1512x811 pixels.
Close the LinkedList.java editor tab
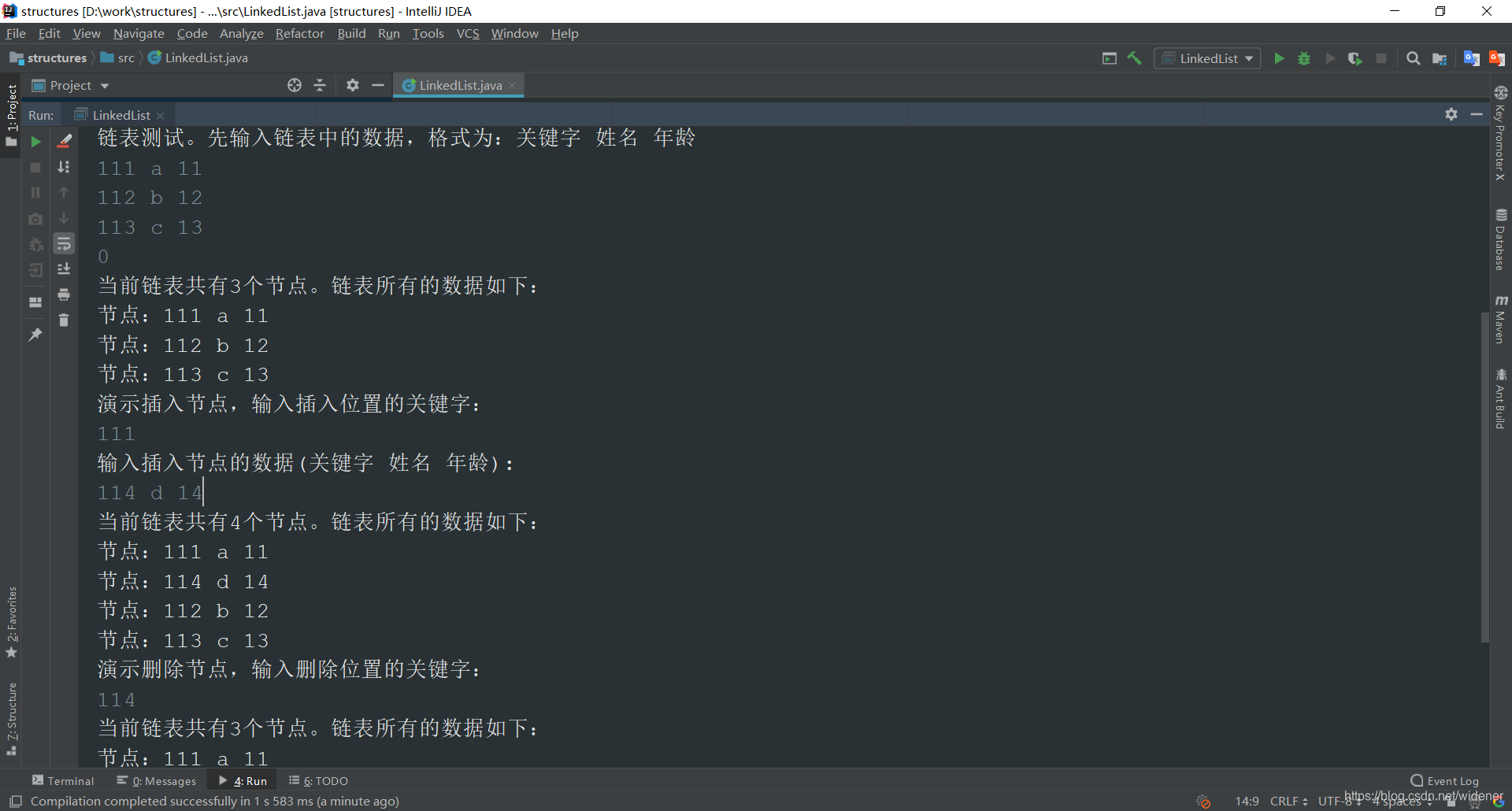(x=513, y=86)
